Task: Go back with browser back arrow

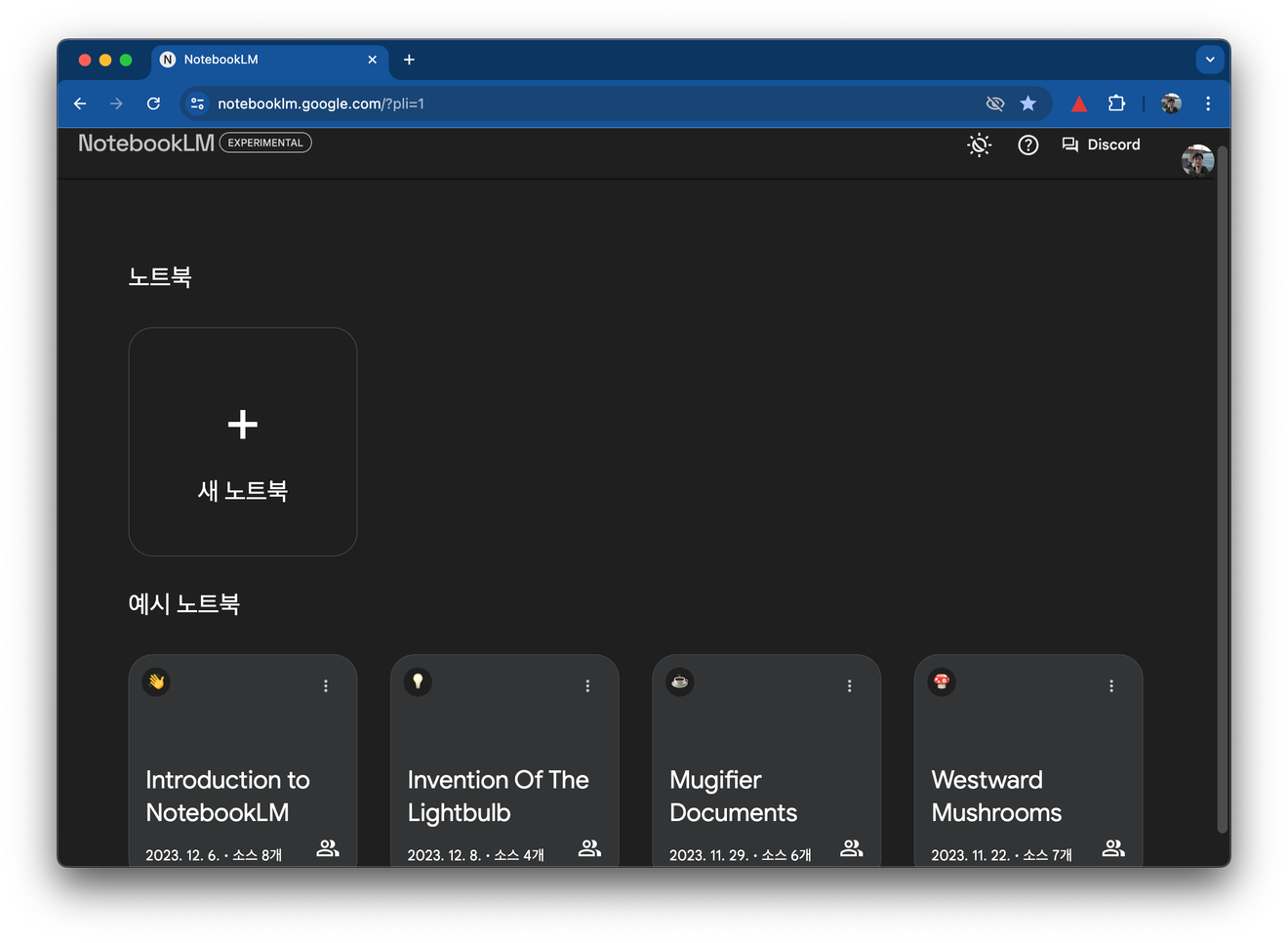Action: pos(80,103)
